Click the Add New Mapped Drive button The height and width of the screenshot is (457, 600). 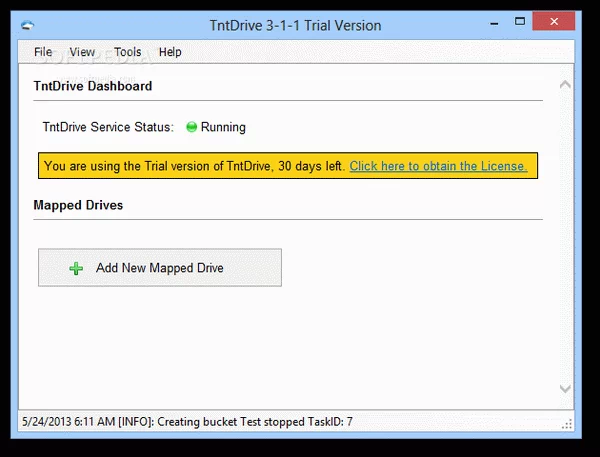[160, 268]
